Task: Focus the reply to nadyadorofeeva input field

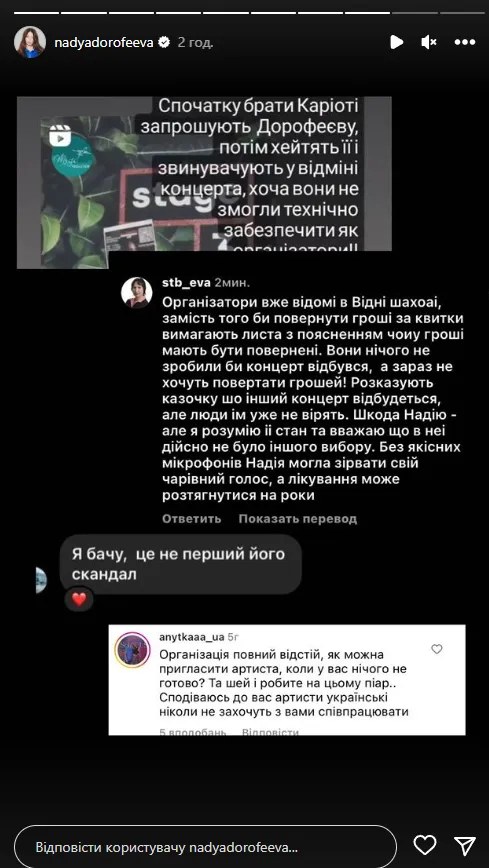Action: (x=205, y=847)
